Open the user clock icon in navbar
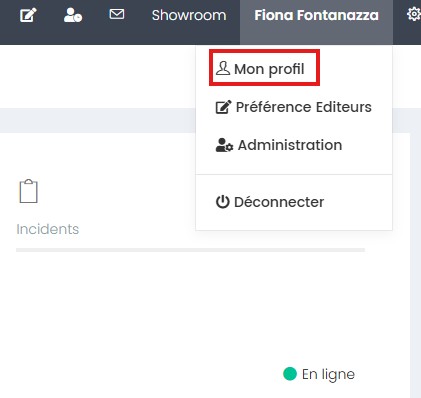Image resolution: width=421 pixels, height=398 pixels. click(73, 15)
